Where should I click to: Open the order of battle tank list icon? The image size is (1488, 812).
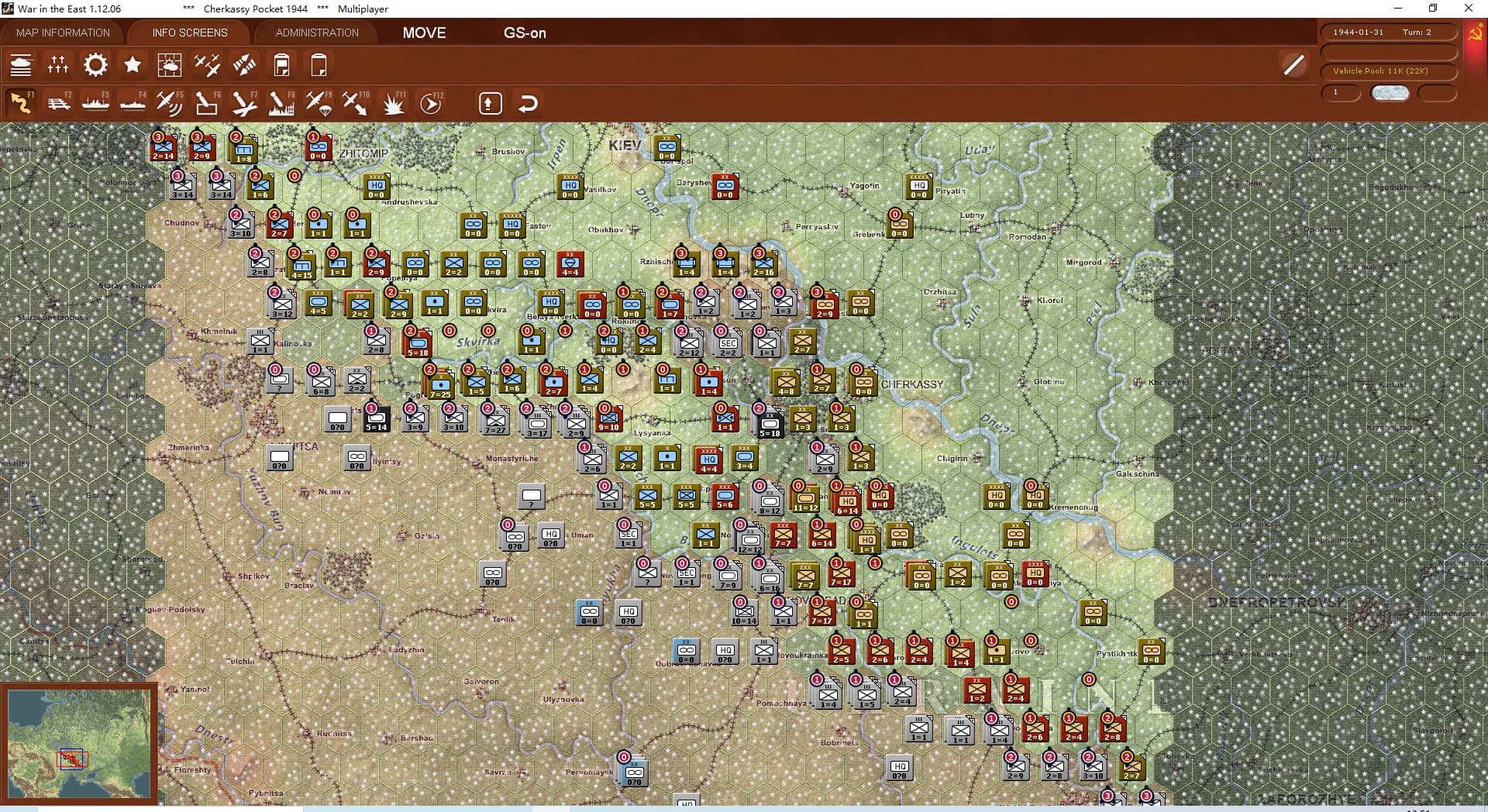coord(21,65)
